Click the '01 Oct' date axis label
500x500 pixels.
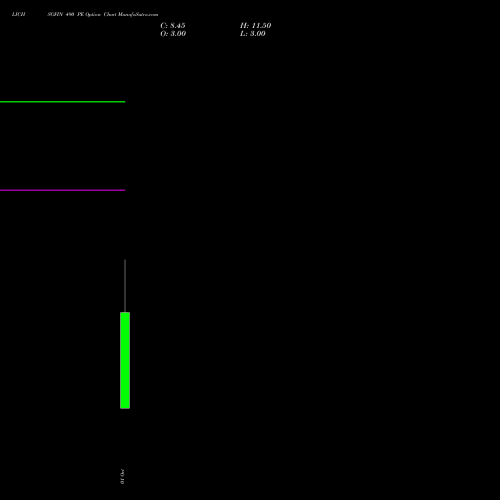click(122, 476)
